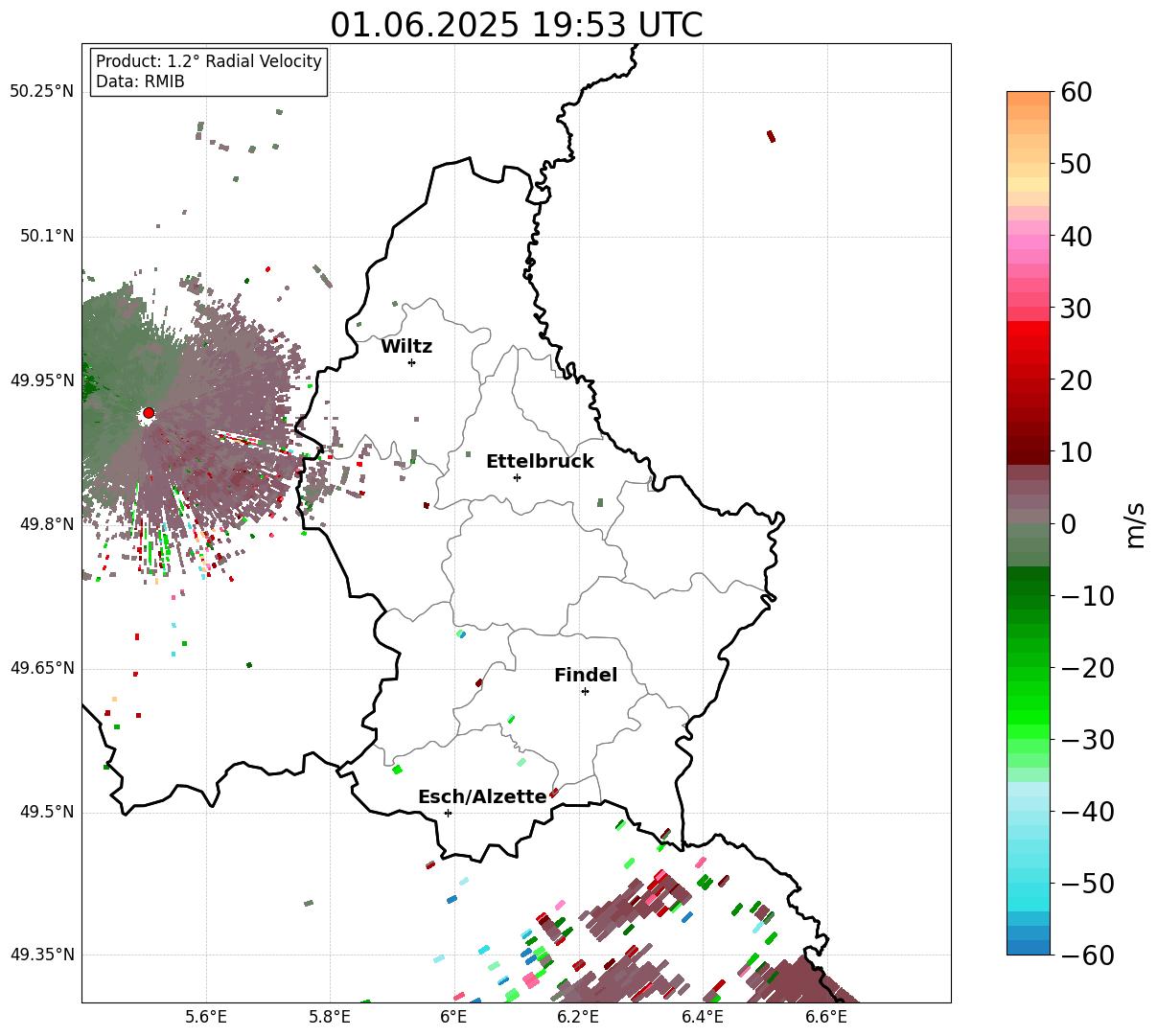Click the 5.8°E longitude label

point(330,1017)
